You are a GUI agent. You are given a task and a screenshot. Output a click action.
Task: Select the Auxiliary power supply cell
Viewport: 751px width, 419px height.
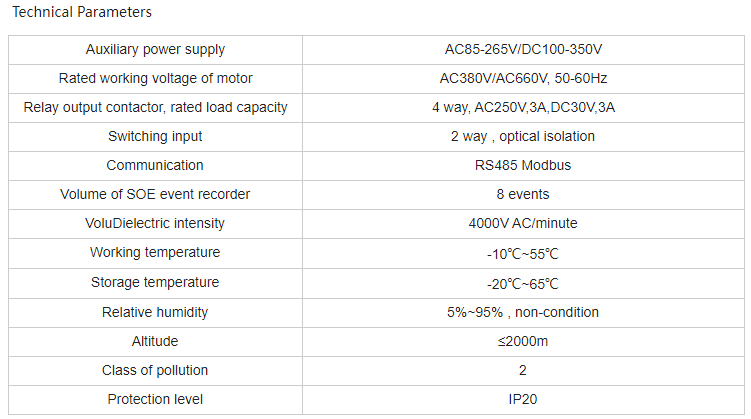(155, 49)
